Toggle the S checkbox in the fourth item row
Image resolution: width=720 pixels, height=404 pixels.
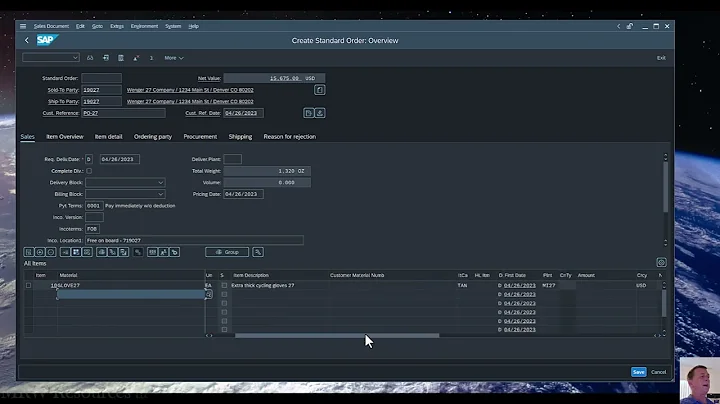click(x=224, y=312)
